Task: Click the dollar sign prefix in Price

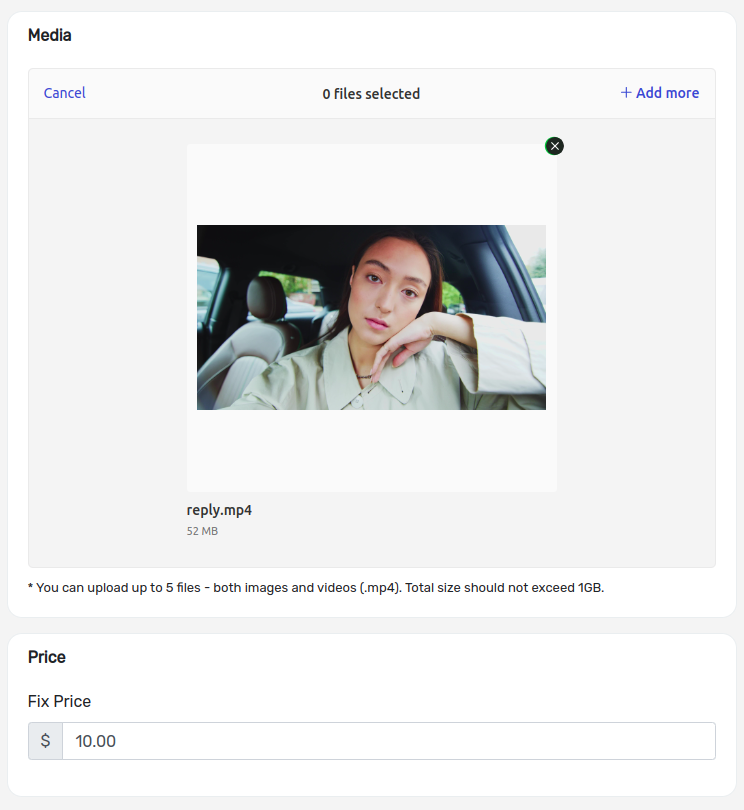Action: (x=45, y=741)
